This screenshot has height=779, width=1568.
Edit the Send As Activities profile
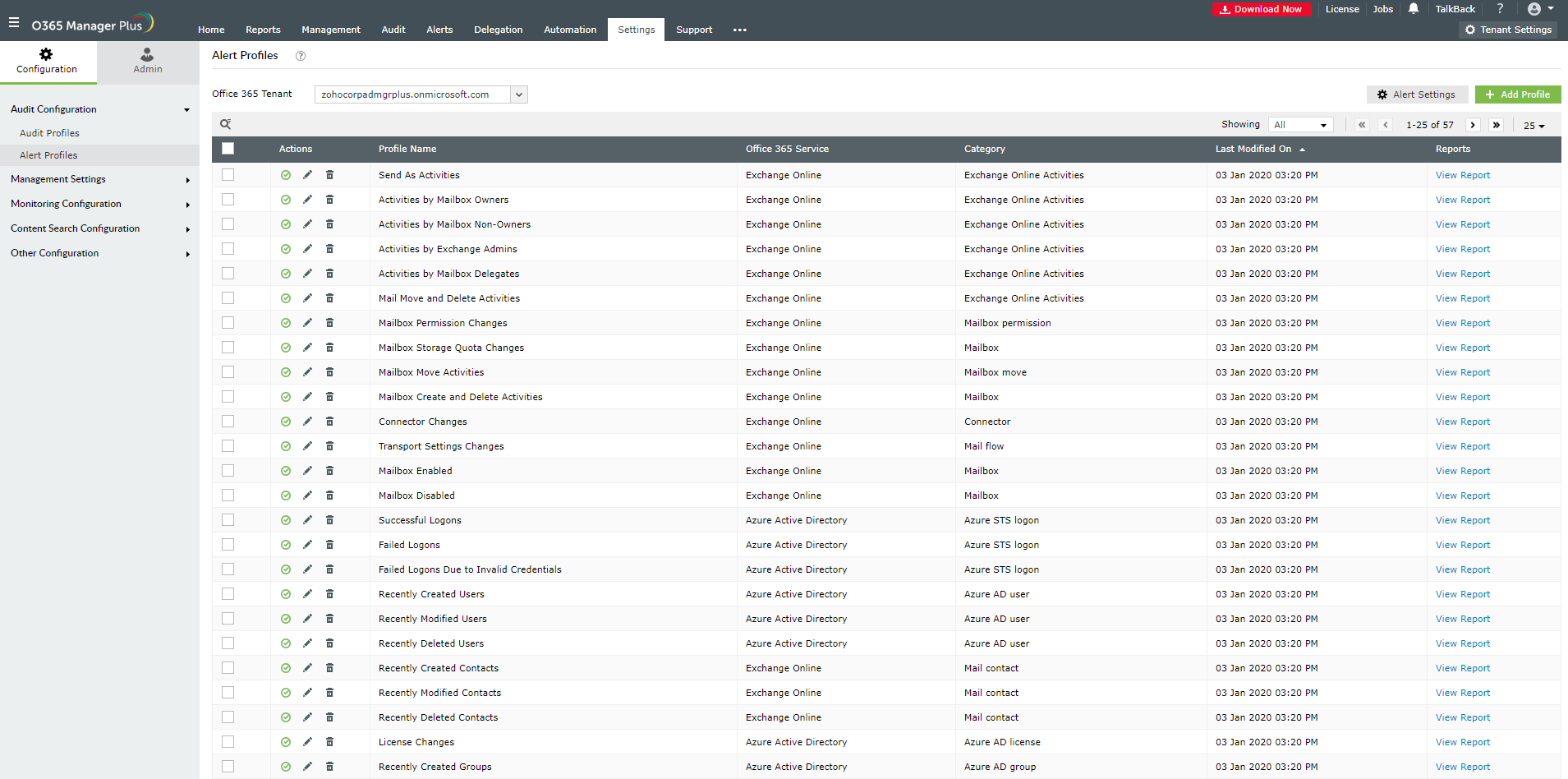tap(307, 175)
